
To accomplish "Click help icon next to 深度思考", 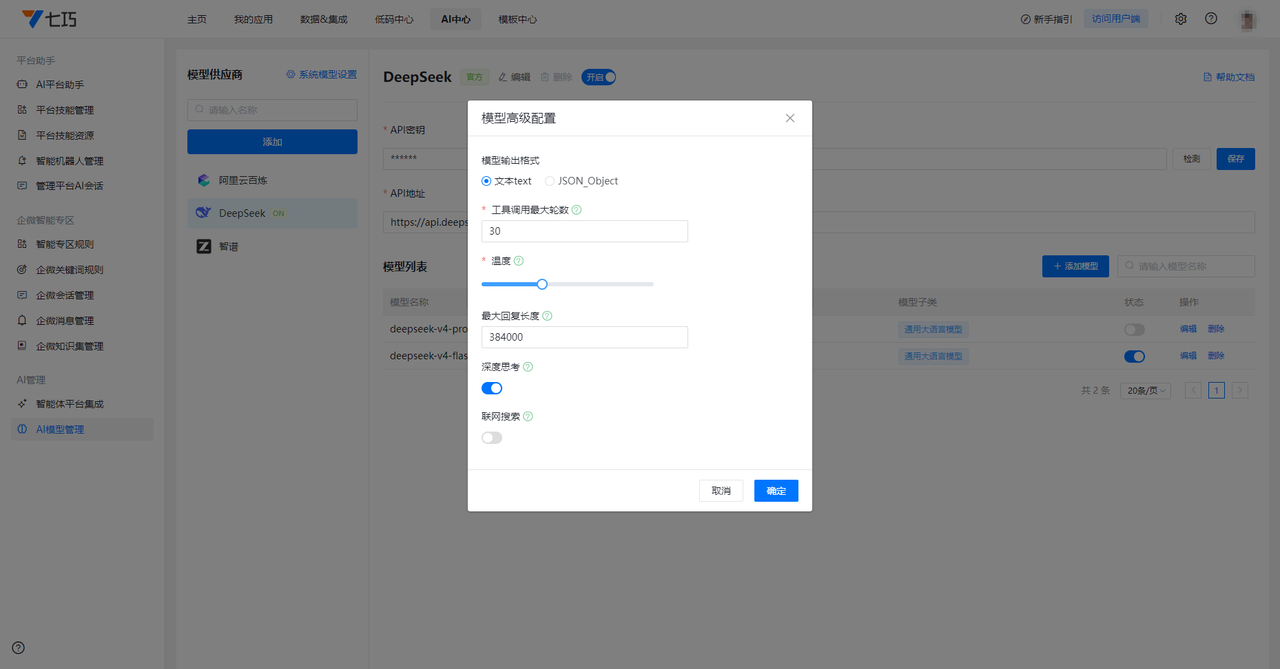I will [528, 367].
